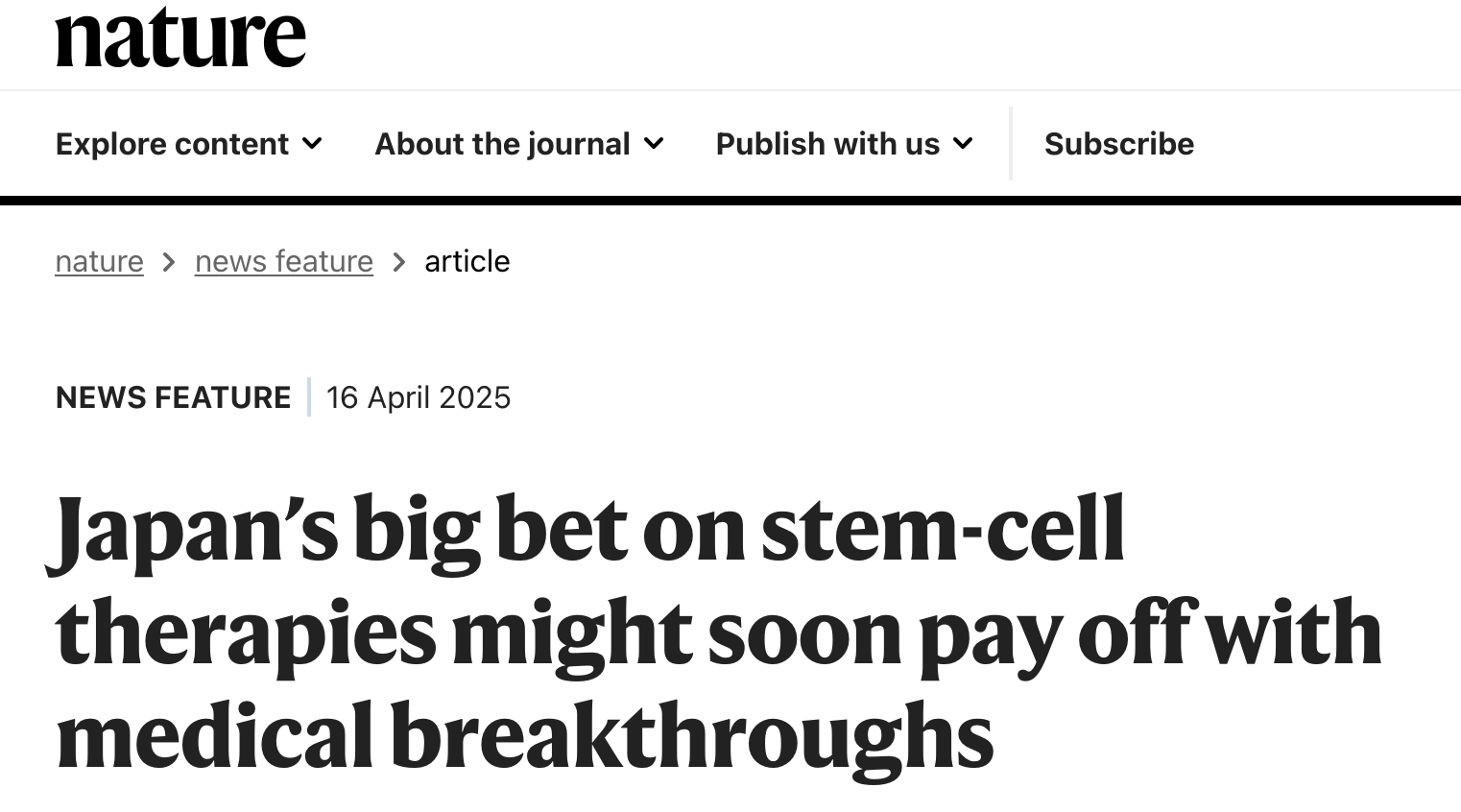
Task: Open the About the journal menu label
Action: [x=502, y=144]
